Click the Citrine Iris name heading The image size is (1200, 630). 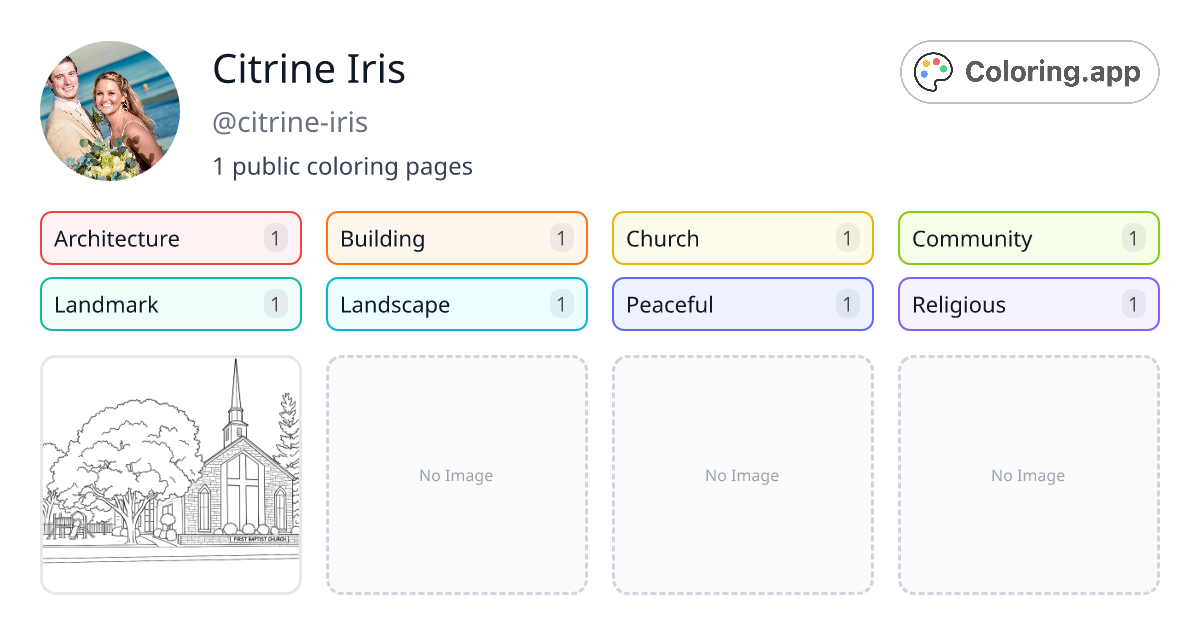tap(309, 70)
